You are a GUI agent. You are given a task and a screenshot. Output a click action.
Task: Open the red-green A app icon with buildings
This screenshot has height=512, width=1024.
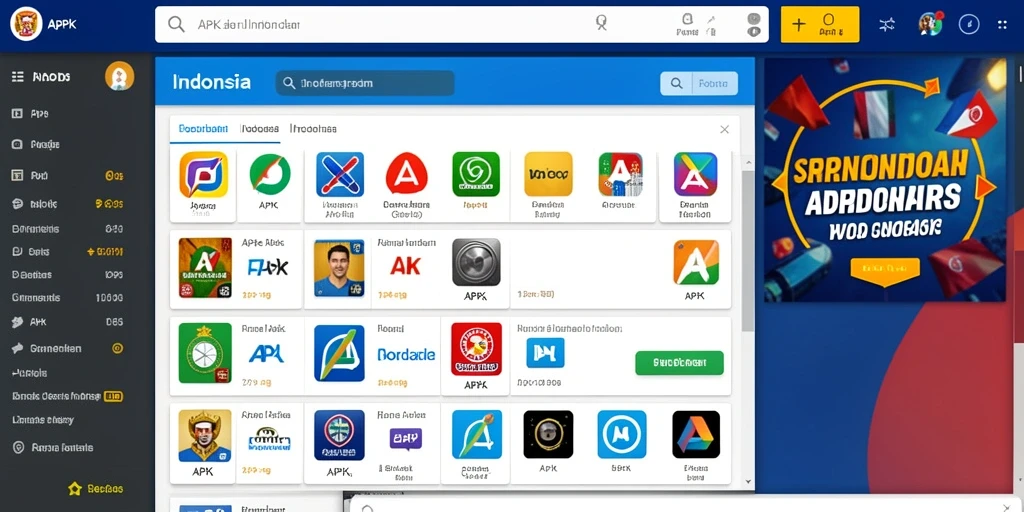tap(620, 174)
